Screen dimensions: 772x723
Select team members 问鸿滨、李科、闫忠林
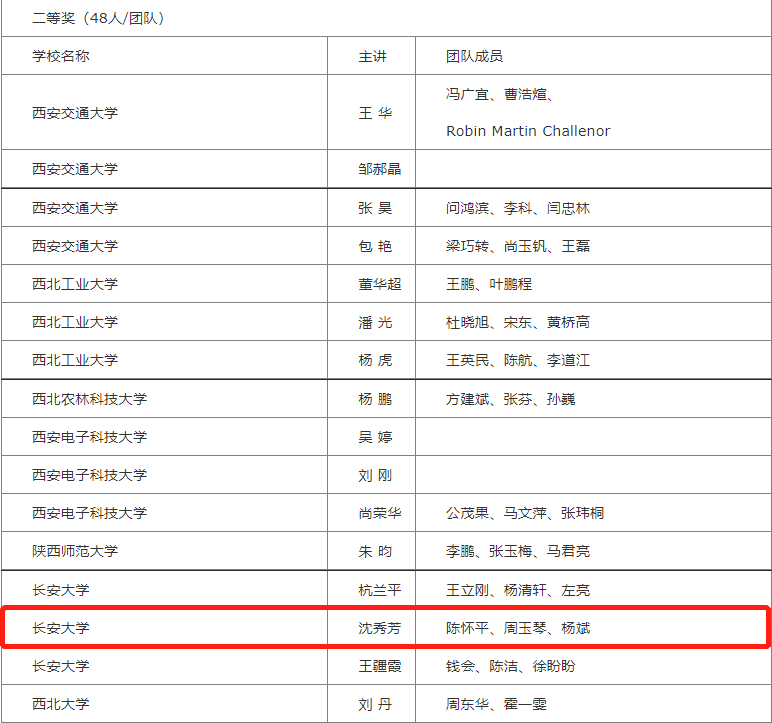(x=517, y=208)
